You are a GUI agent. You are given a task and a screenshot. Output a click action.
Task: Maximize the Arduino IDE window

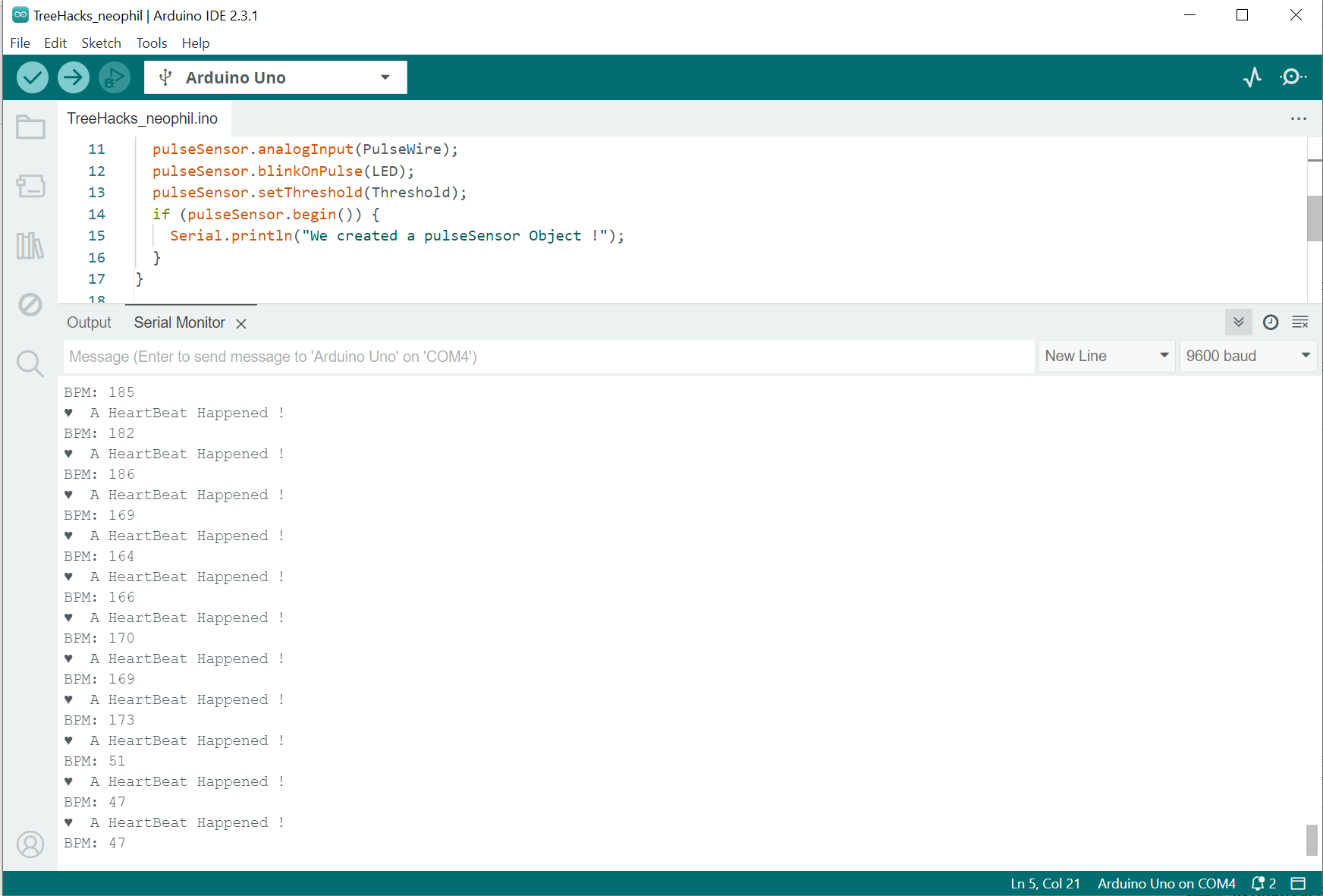pyautogui.click(x=1242, y=15)
